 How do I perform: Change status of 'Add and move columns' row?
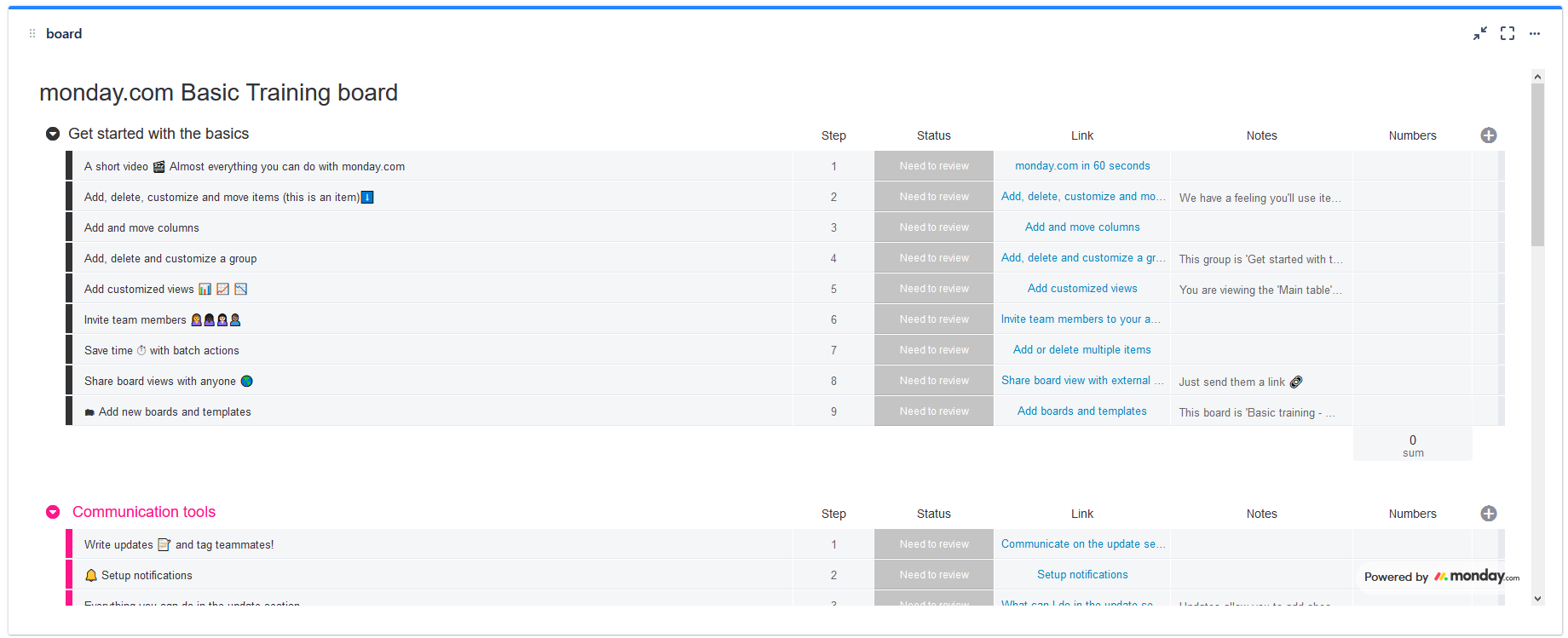[934, 227]
